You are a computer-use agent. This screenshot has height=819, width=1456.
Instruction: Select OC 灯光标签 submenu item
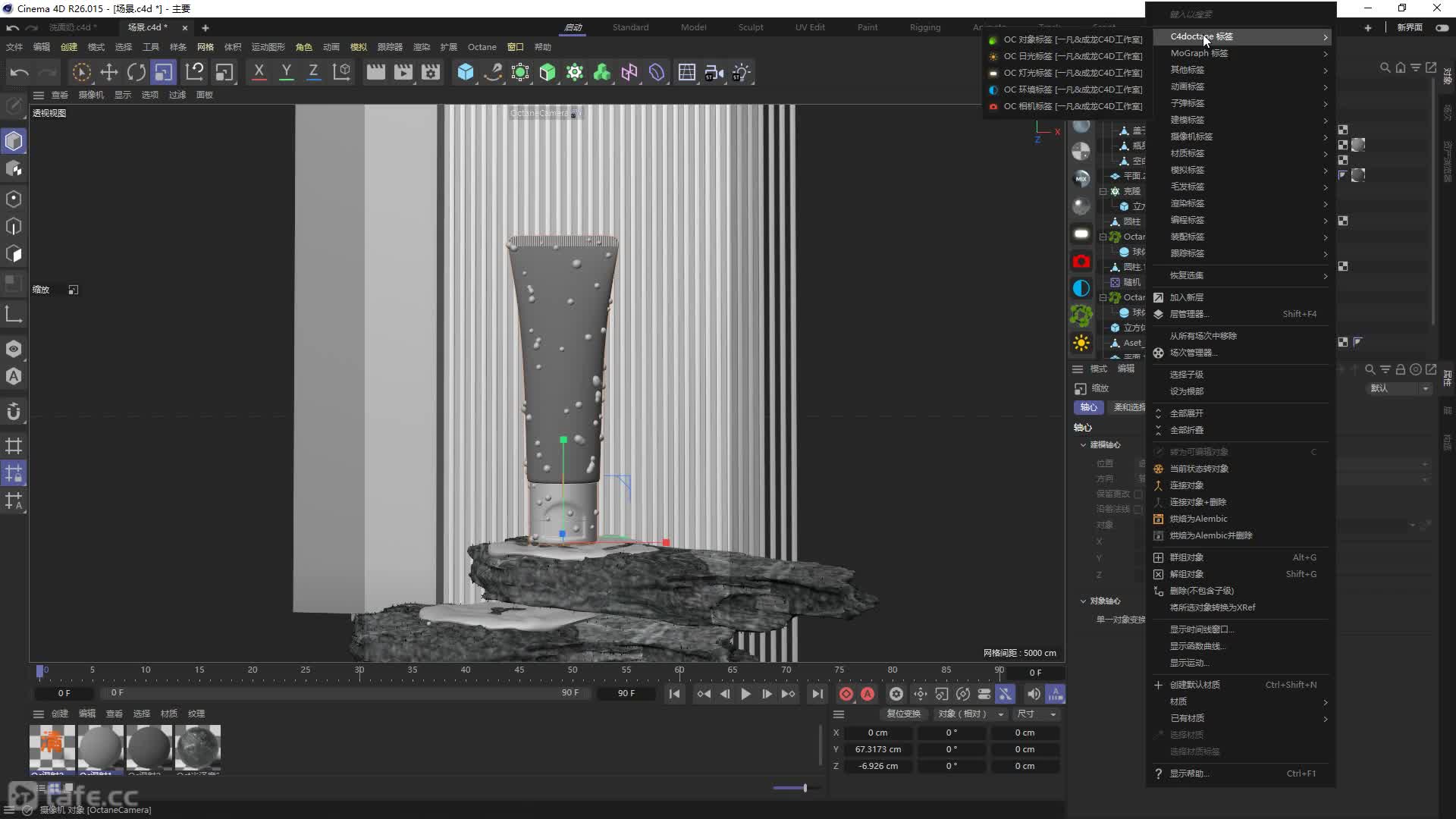[1065, 73]
